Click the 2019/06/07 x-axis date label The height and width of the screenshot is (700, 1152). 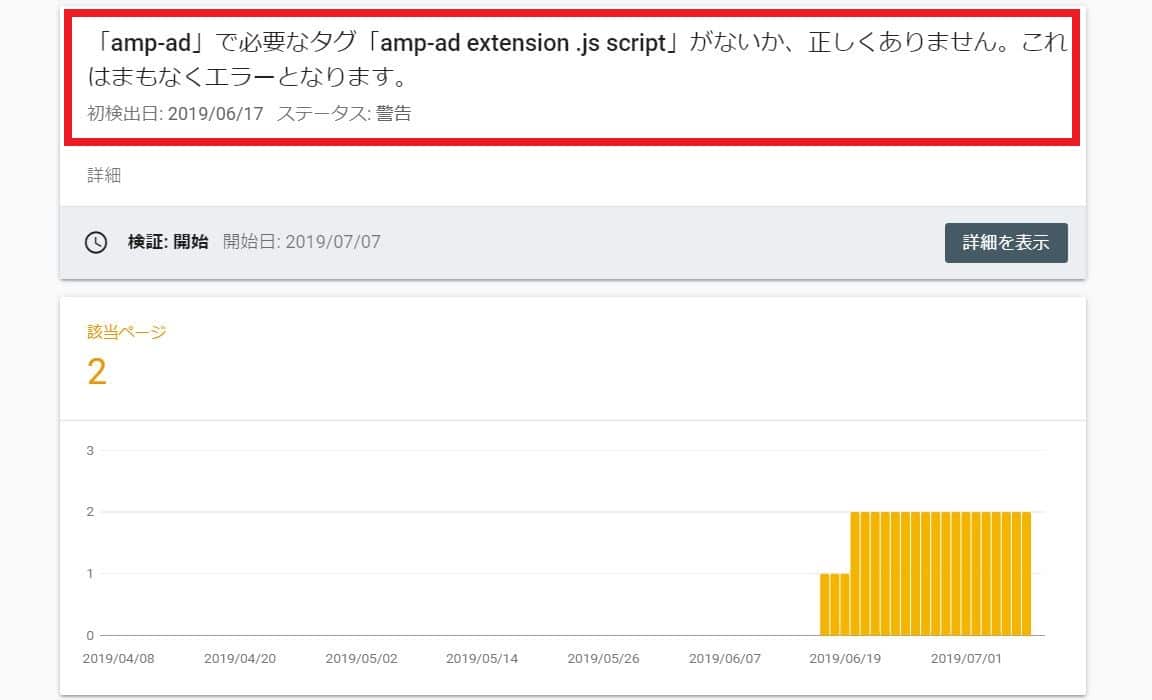coord(724,659)
